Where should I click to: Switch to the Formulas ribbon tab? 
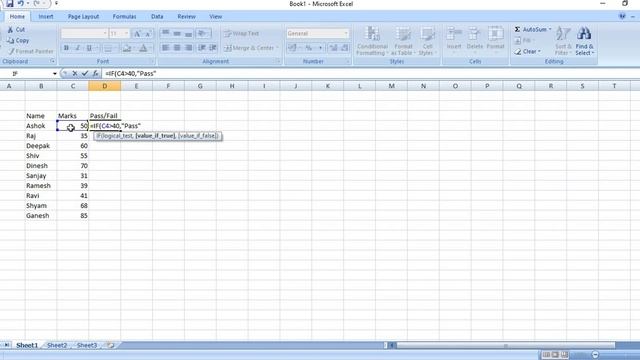124,17
